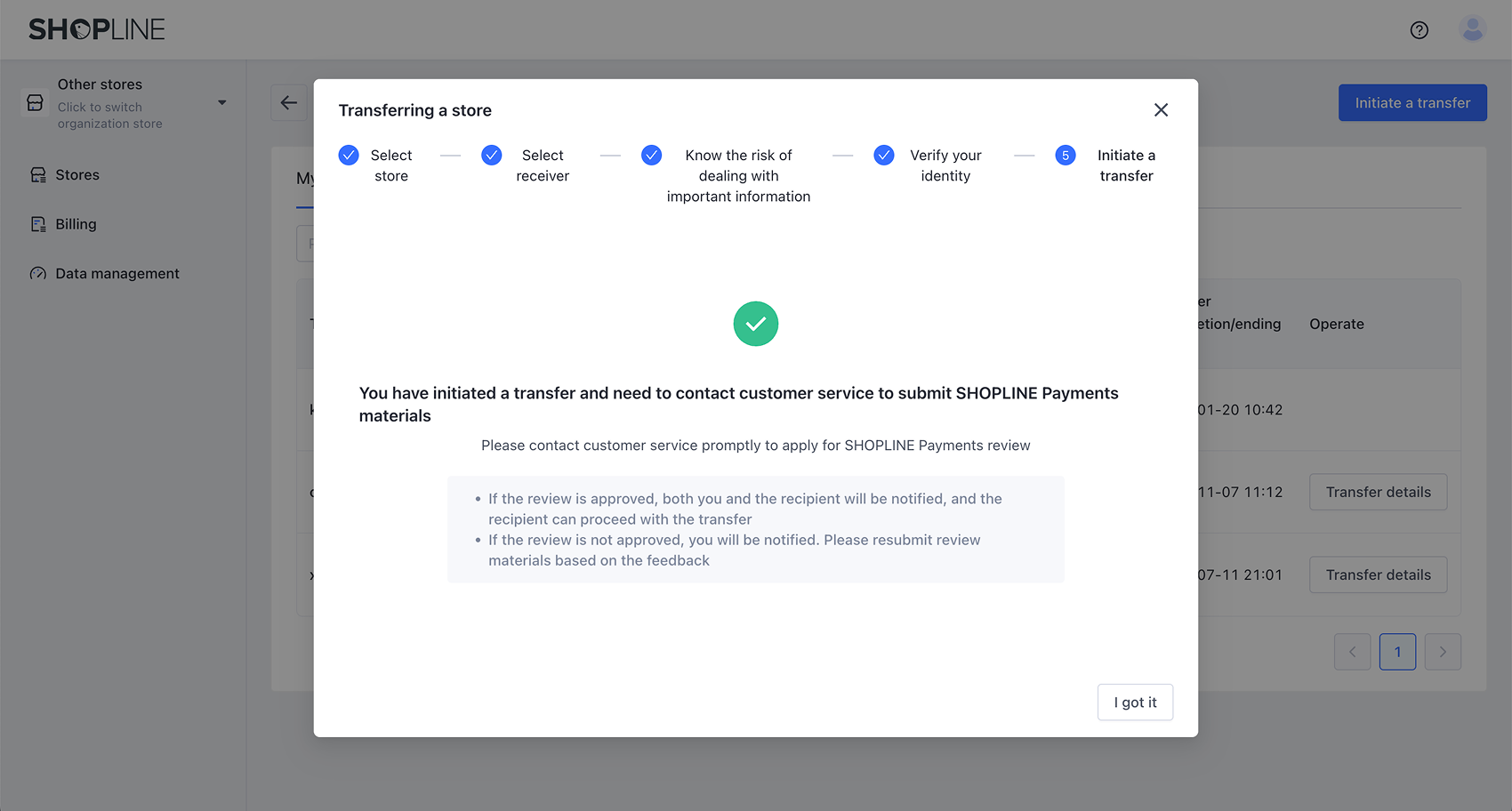The image size is (1512, 811).
Task: Select the completed Select store step indicator
Action: click(349, 155)
